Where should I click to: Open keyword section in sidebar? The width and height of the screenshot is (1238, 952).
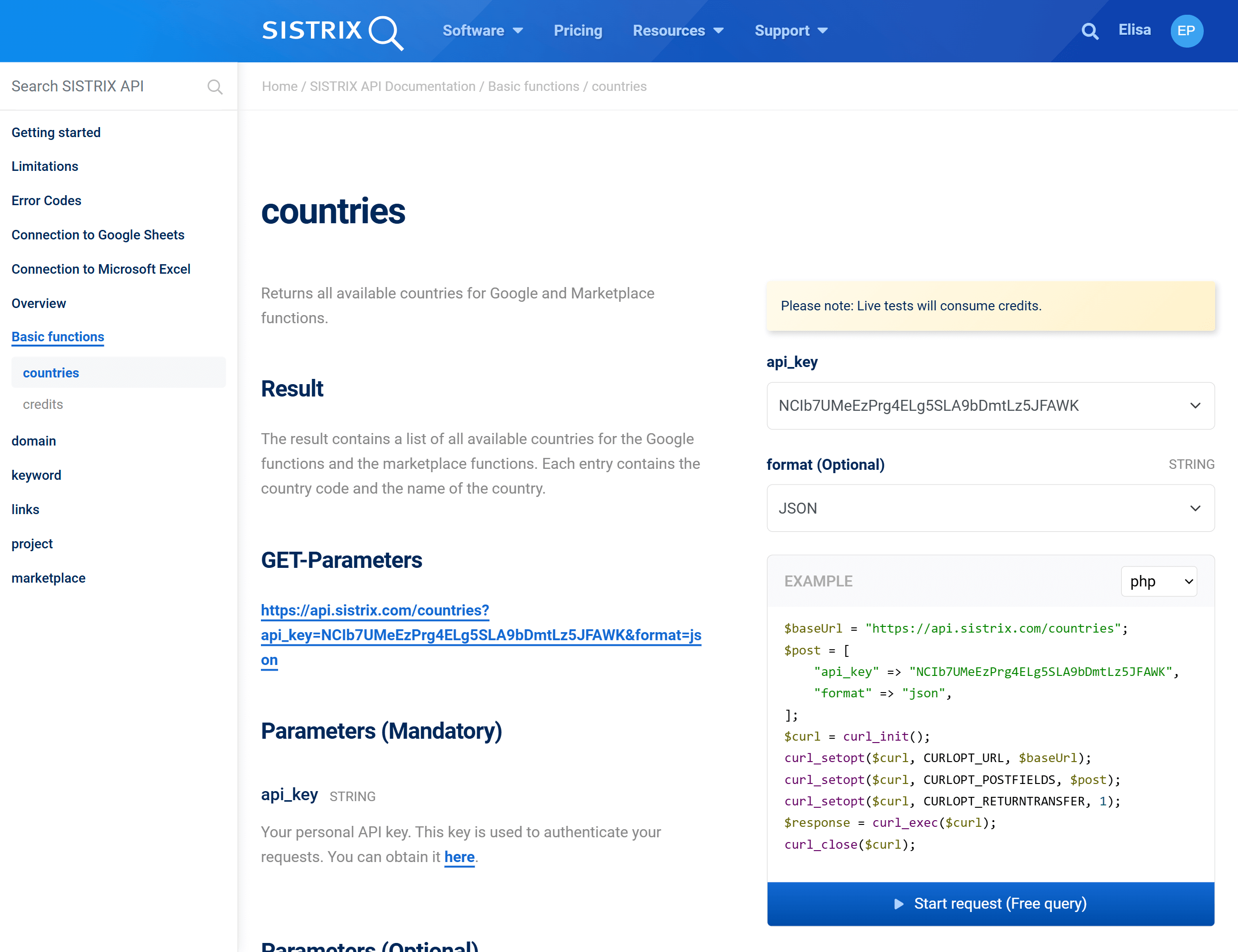coord(36,476)
